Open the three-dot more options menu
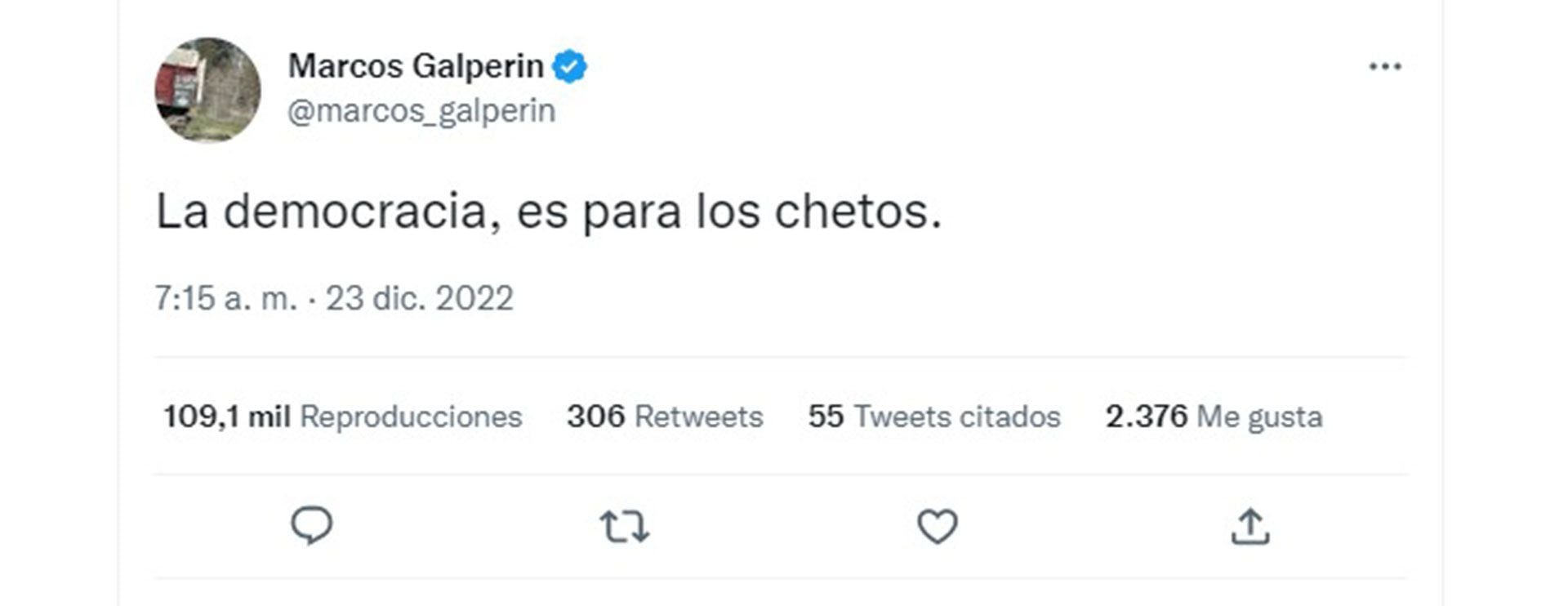 point(1385,67)
